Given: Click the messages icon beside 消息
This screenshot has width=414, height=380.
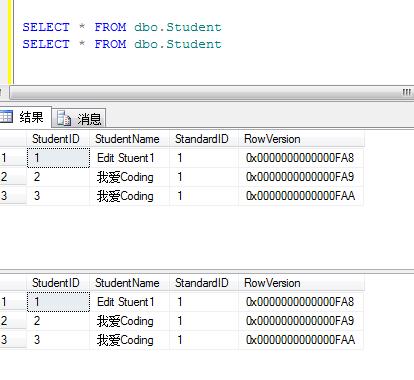Looking at the screenshot, I should [x=64, y=118].
